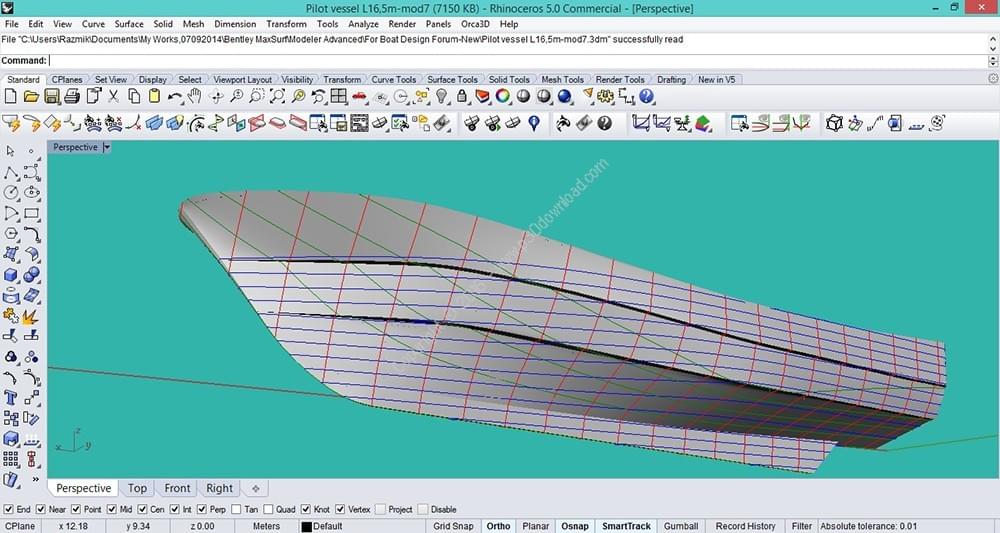Select the Rectangle tool in left sidebar
1000x533 pixels.
(31, 213)
